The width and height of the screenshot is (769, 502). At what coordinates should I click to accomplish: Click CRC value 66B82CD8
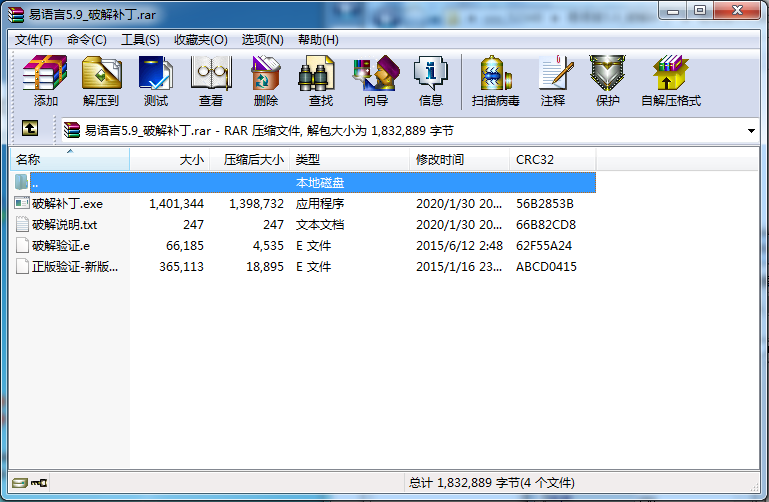click(x=546, y=225)
